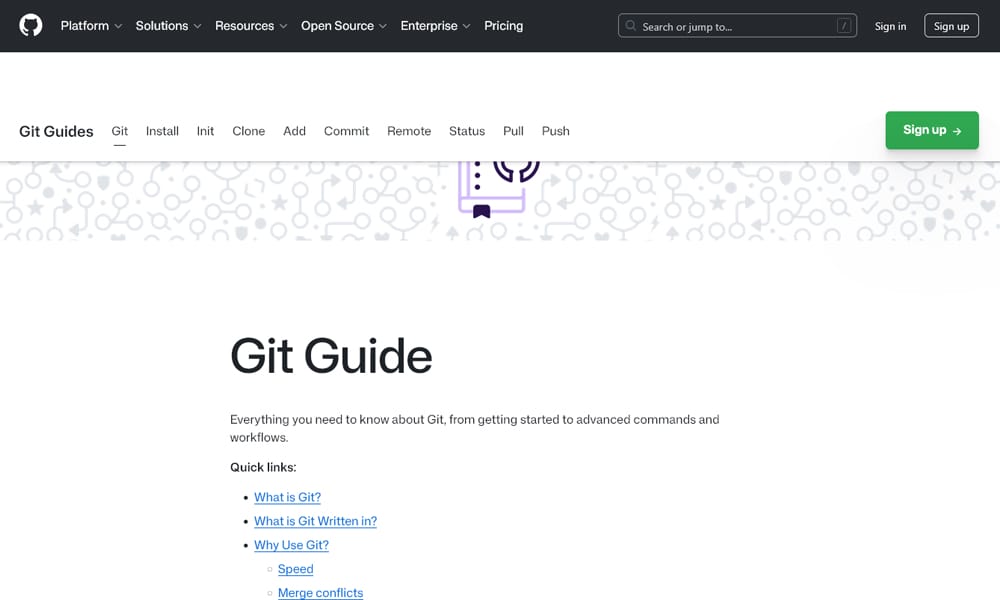The image size is (1000, 600).
Task: Click the Sign in link
Action: tap(890, 26)
